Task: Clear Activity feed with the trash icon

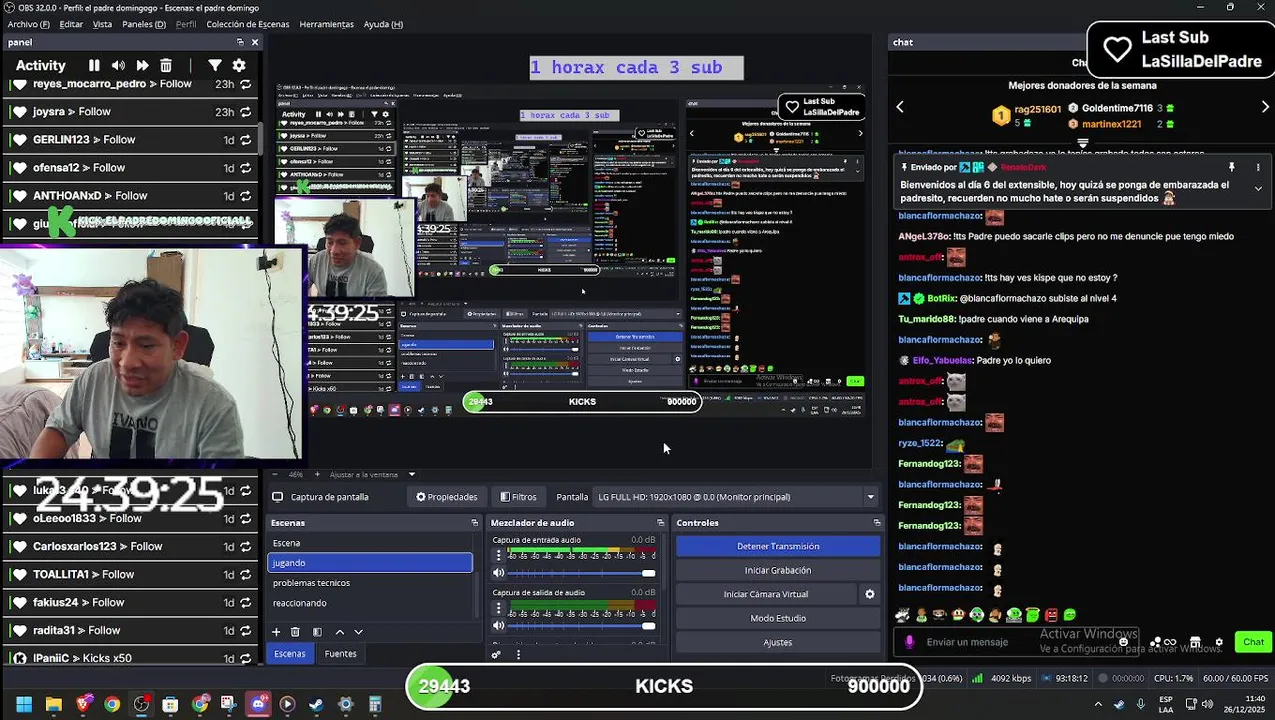Action: [166, 65]
